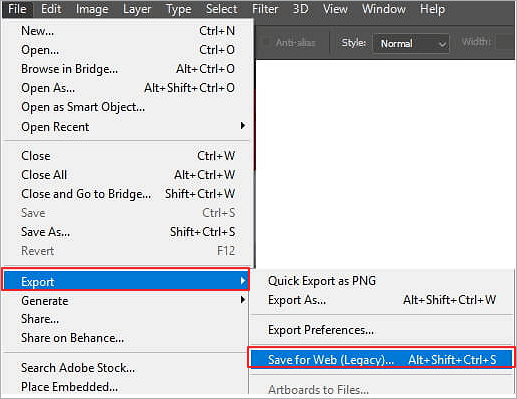This screenshot has height=399, width=517.
Task: Choose Close from the File menu
Action: [x=127, y=156]
